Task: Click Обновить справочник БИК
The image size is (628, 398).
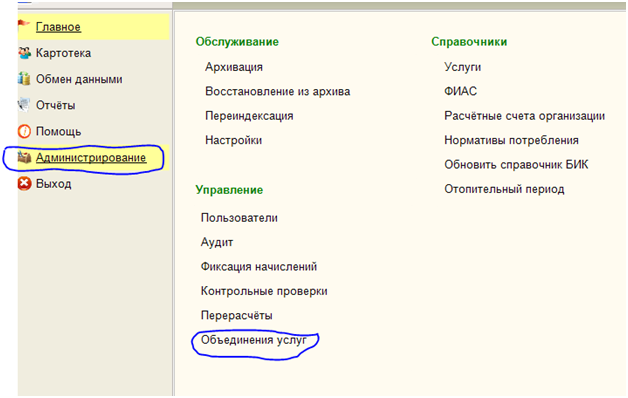Action: click(x=516, y=165)
